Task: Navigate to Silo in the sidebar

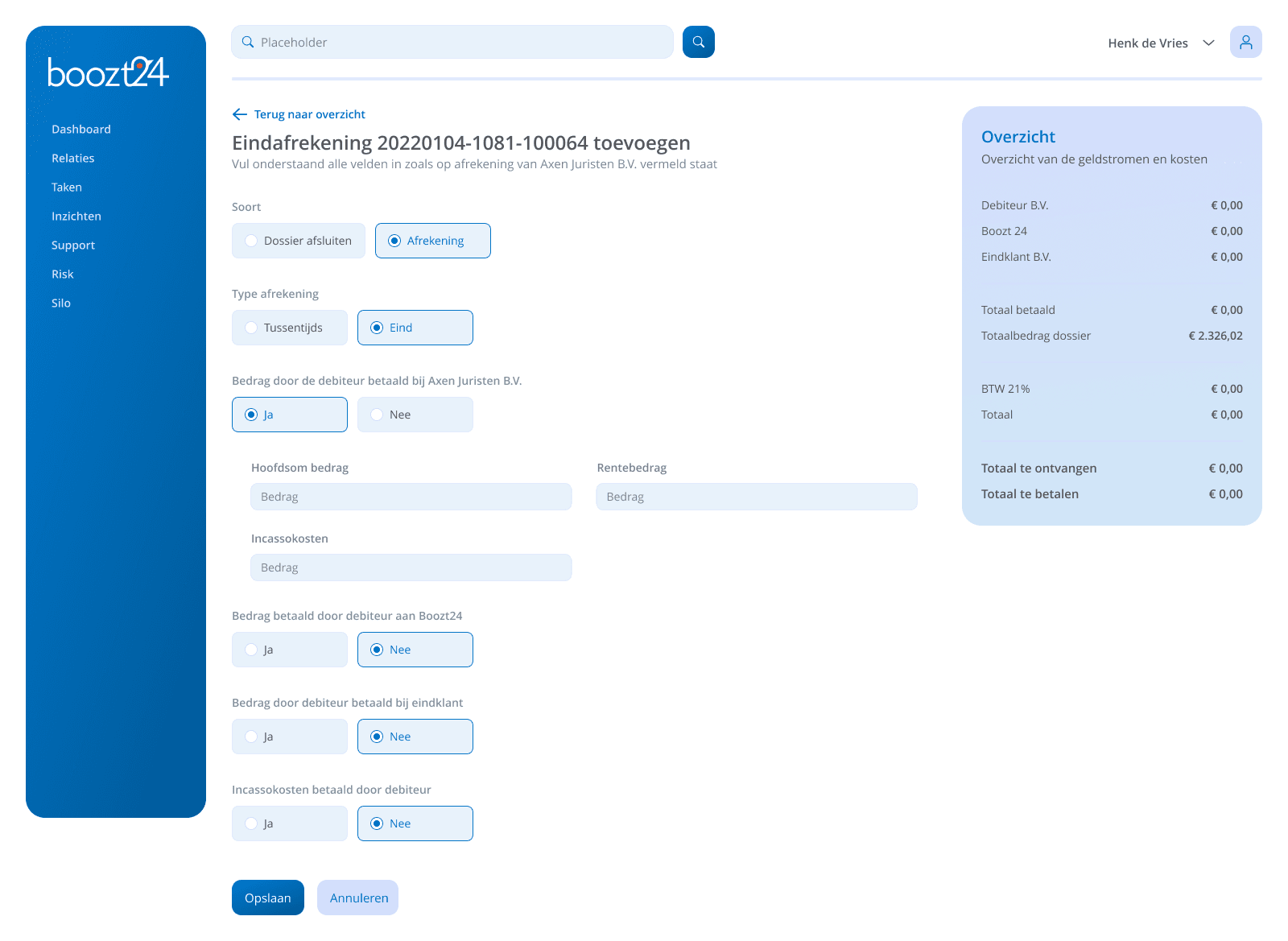Action: [61, 303]
